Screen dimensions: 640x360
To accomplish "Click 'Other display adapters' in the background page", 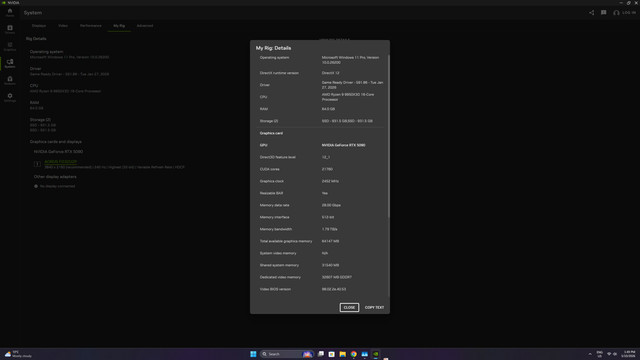I will 55,177.
